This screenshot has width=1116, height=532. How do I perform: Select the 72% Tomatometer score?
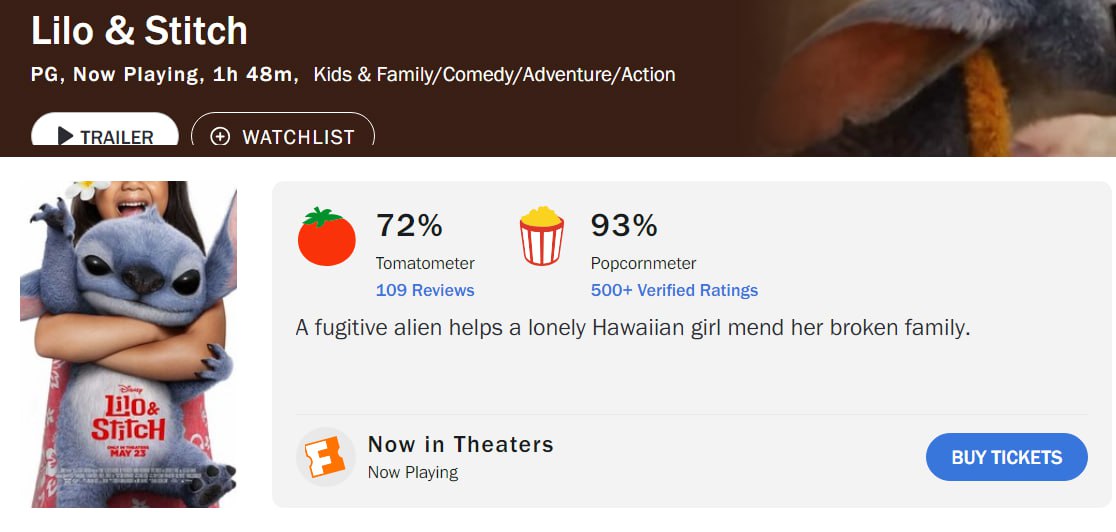point(409,226)
